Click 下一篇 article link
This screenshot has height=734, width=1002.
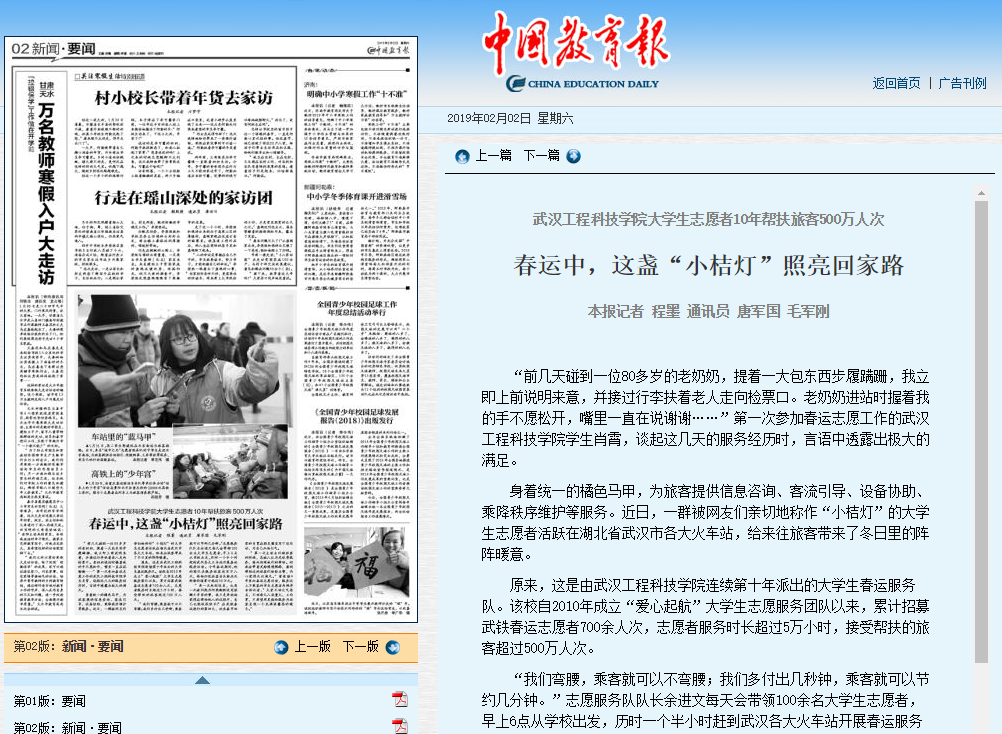541,155
